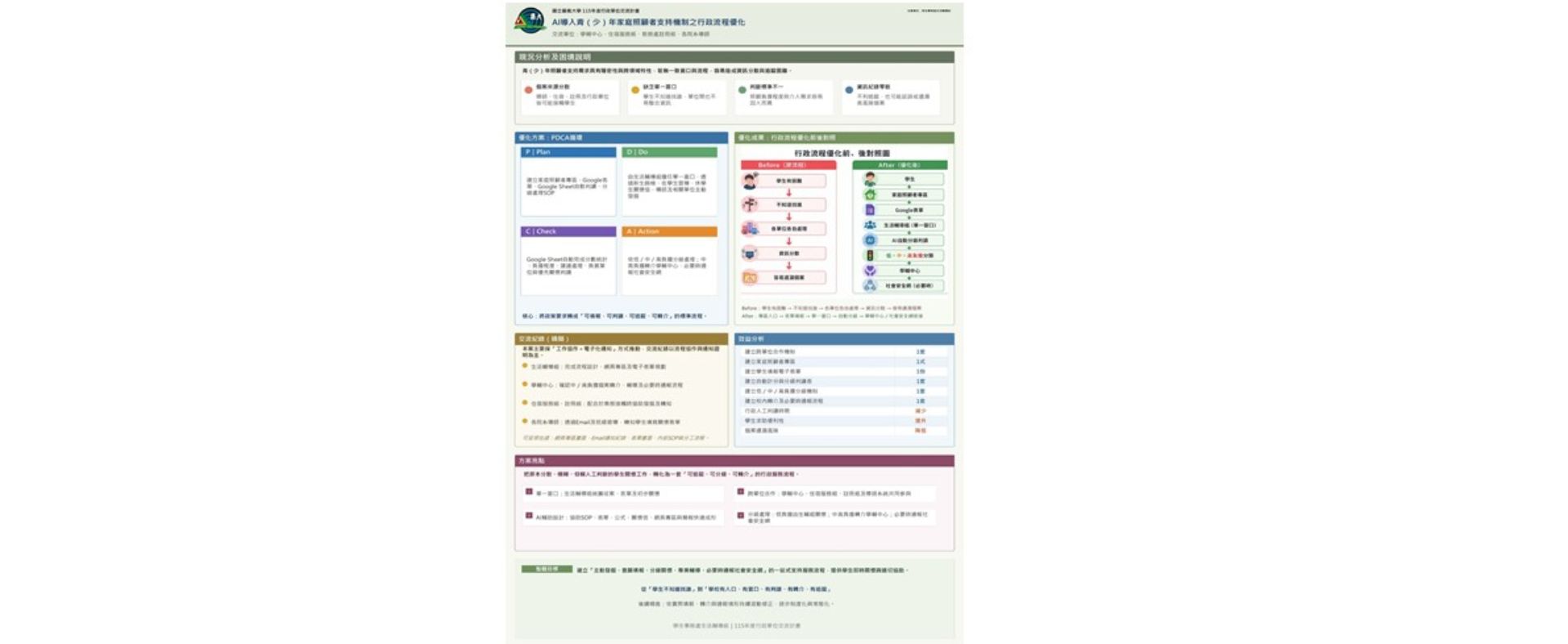Click the 'Google' form step label
This screenshot has height=644, width=1568.
point(909,210)
